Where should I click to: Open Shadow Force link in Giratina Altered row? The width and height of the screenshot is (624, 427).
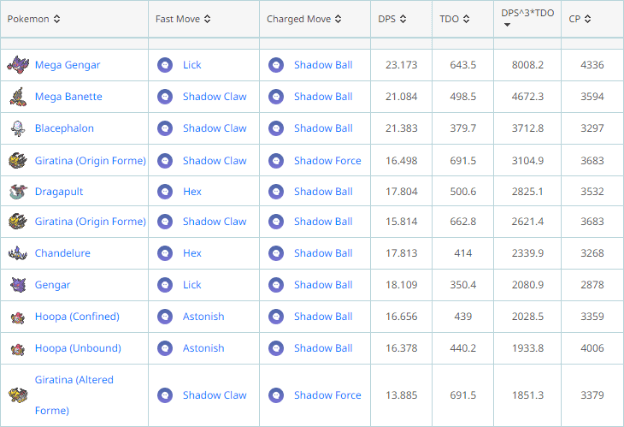pos(328,395)
